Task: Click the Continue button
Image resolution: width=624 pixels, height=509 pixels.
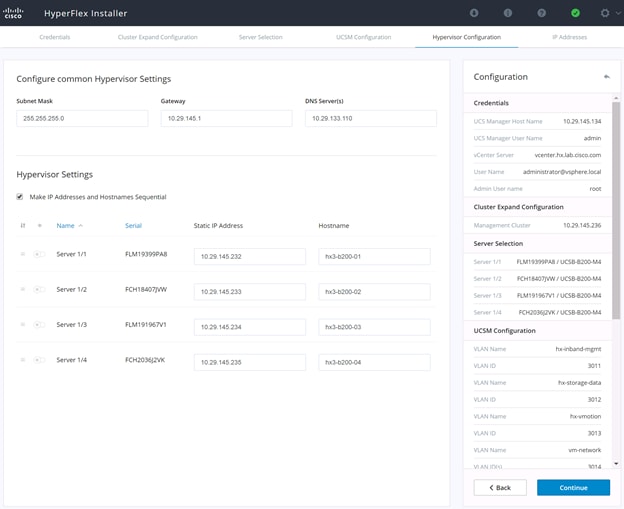Action: (x=573, y=488)
